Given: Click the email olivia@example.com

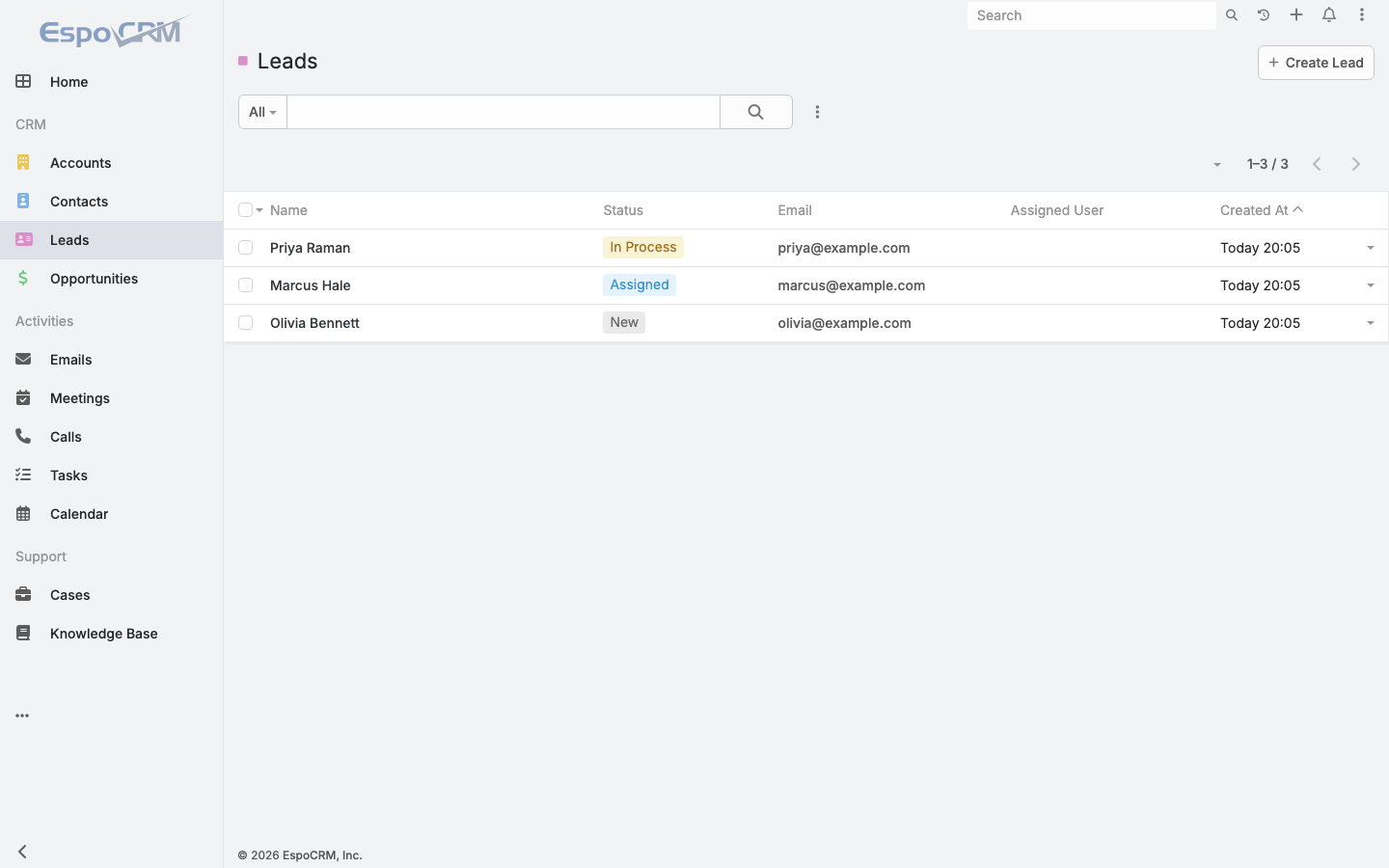Looking at the screenshot, I should (844, 323).
